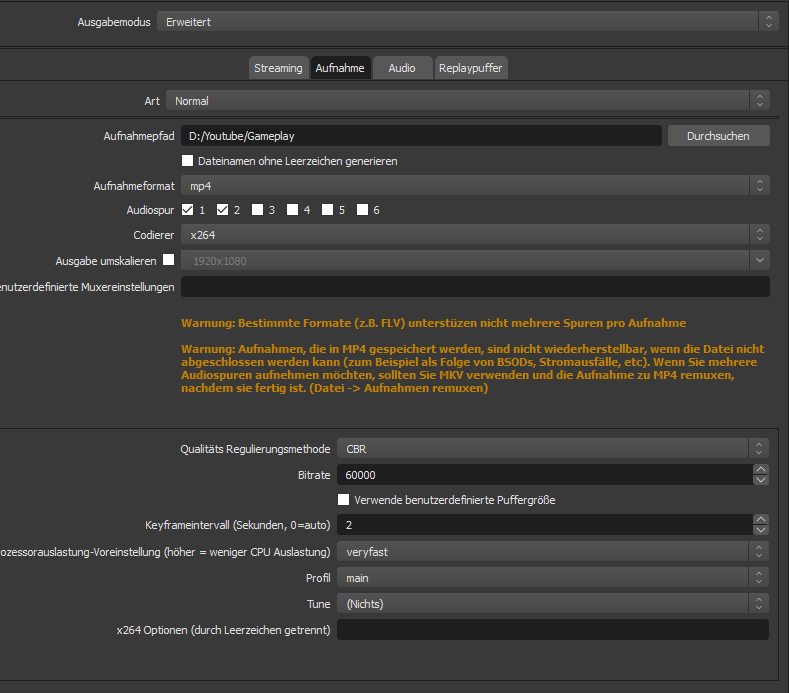Open the Aufnahmeformat dropdown showing mp4

[475, 186]
